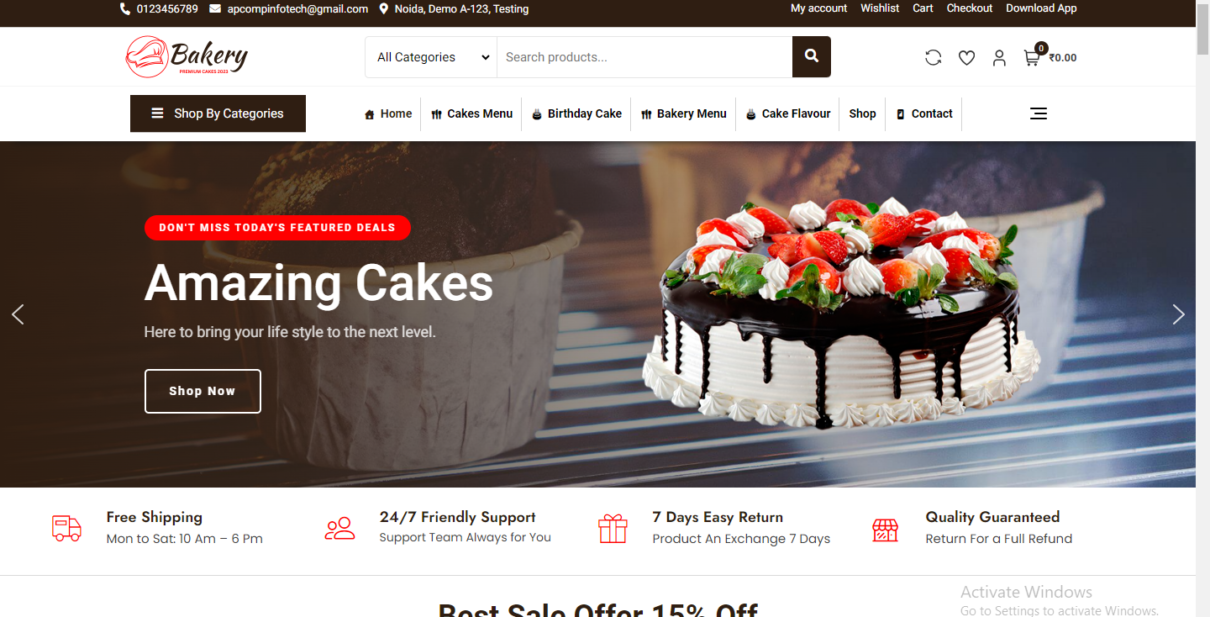Open the Download App link
The width and height of the screenshot is (1210, 617).
coord(1041,8)
